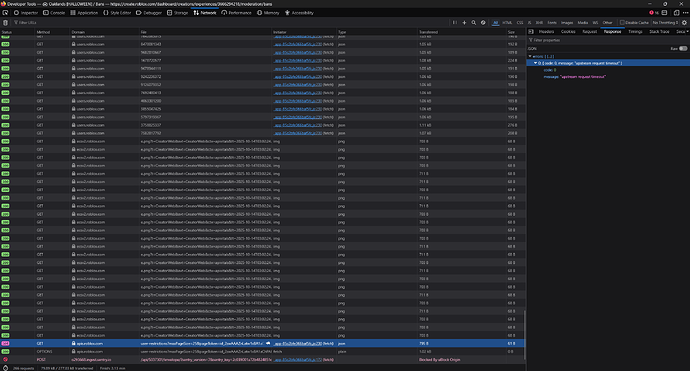Filter requests by Media
690x371 pixels.
583,22
